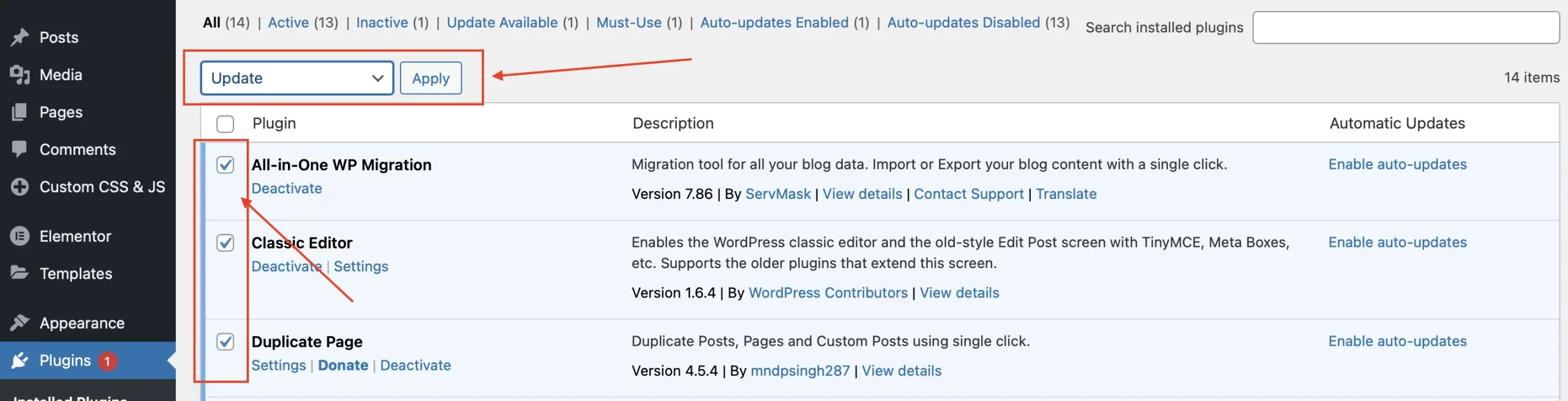Toggle the select-all plugins checkbox

(x=225, y=124)
